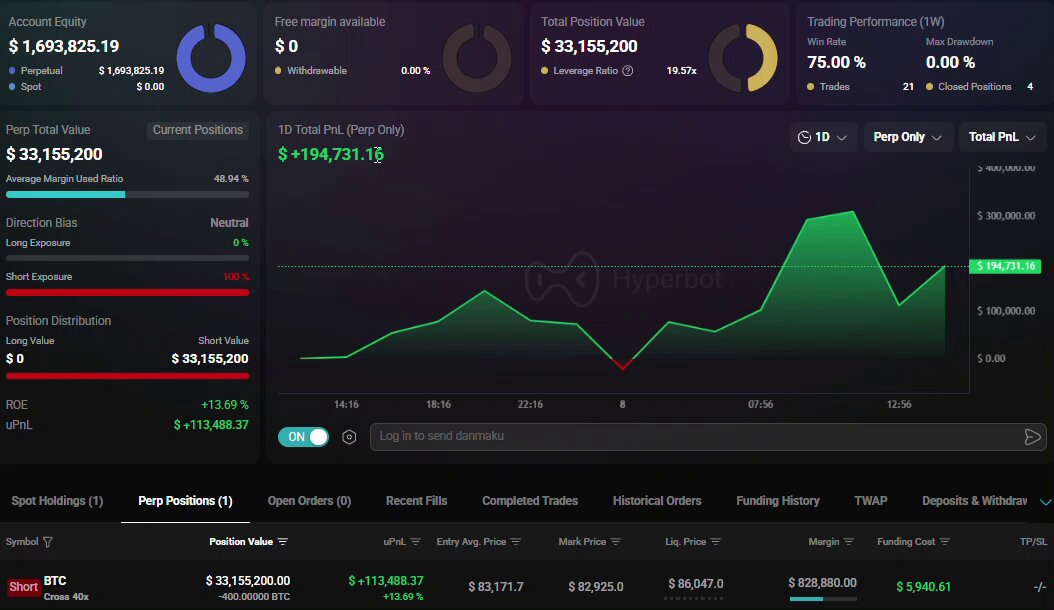This screenshot has height=610, width=1054.
Task: Click the BTC symbol in the positions row
Action: point(55,580)
